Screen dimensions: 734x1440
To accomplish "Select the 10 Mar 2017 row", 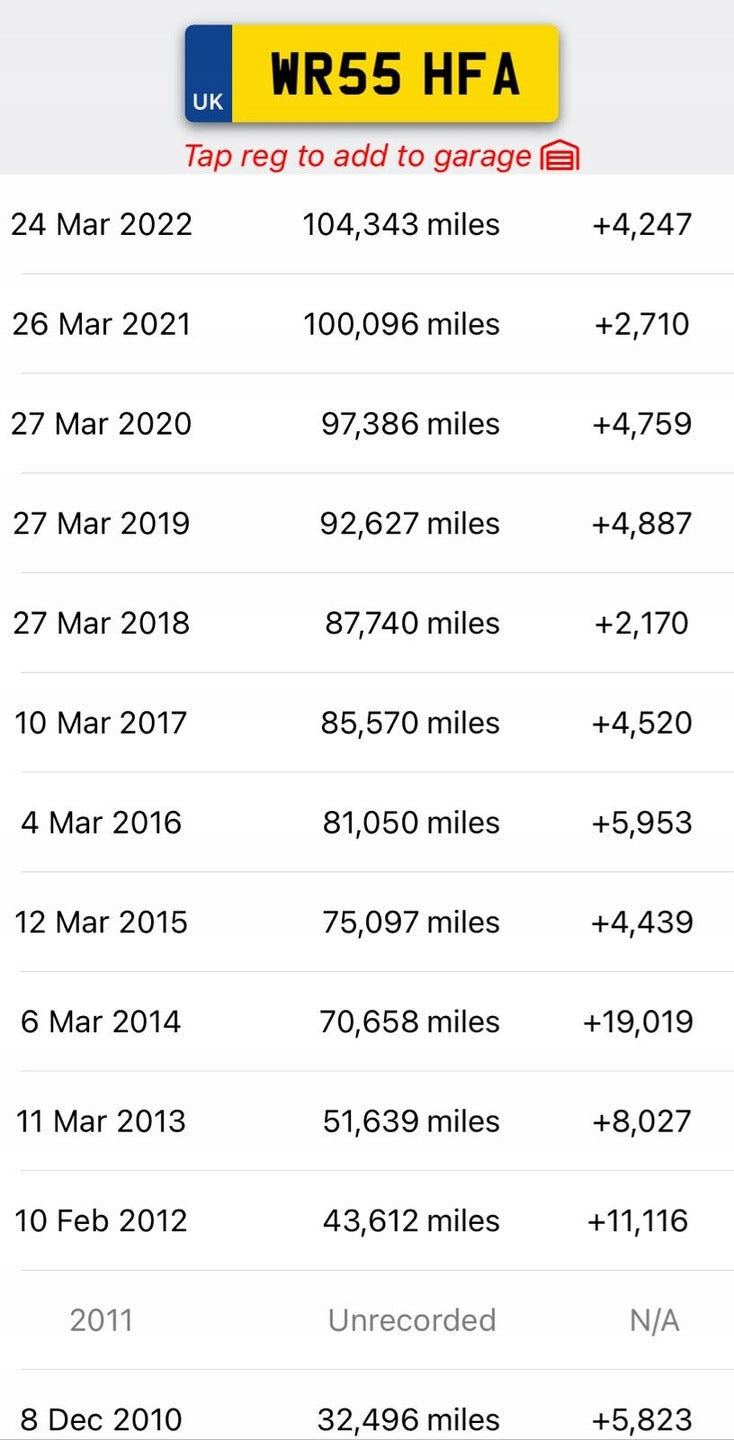I will click(x=367, y=722).
